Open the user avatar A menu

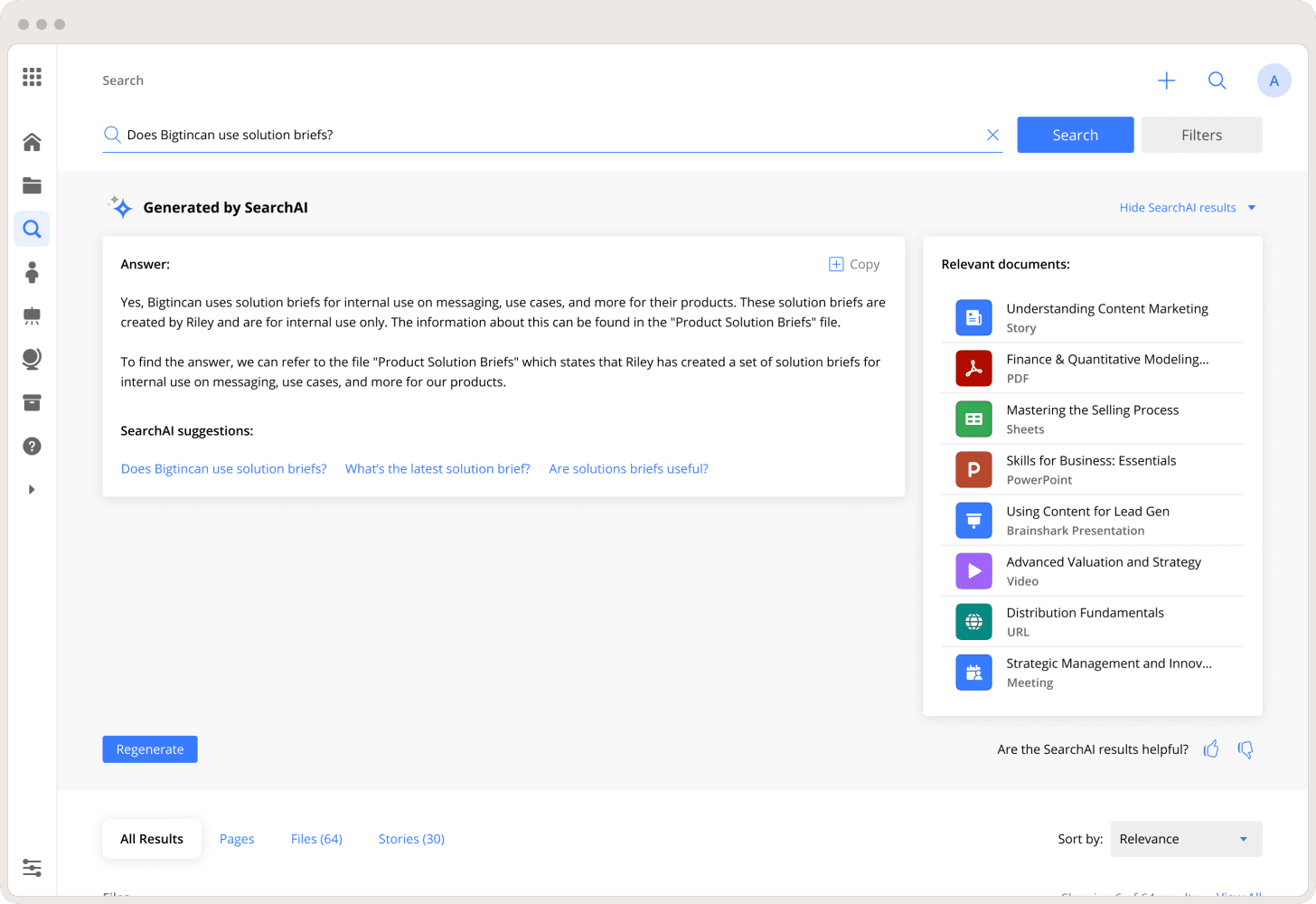pyautogui.click(x=1274, y=80)
